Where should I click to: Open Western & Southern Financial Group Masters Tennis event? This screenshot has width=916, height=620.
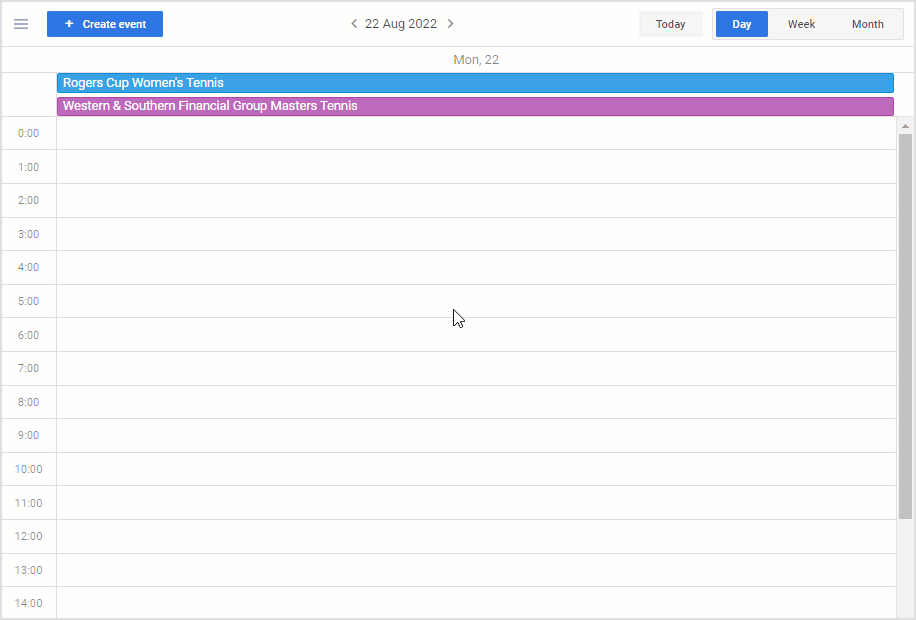(476, 106)
